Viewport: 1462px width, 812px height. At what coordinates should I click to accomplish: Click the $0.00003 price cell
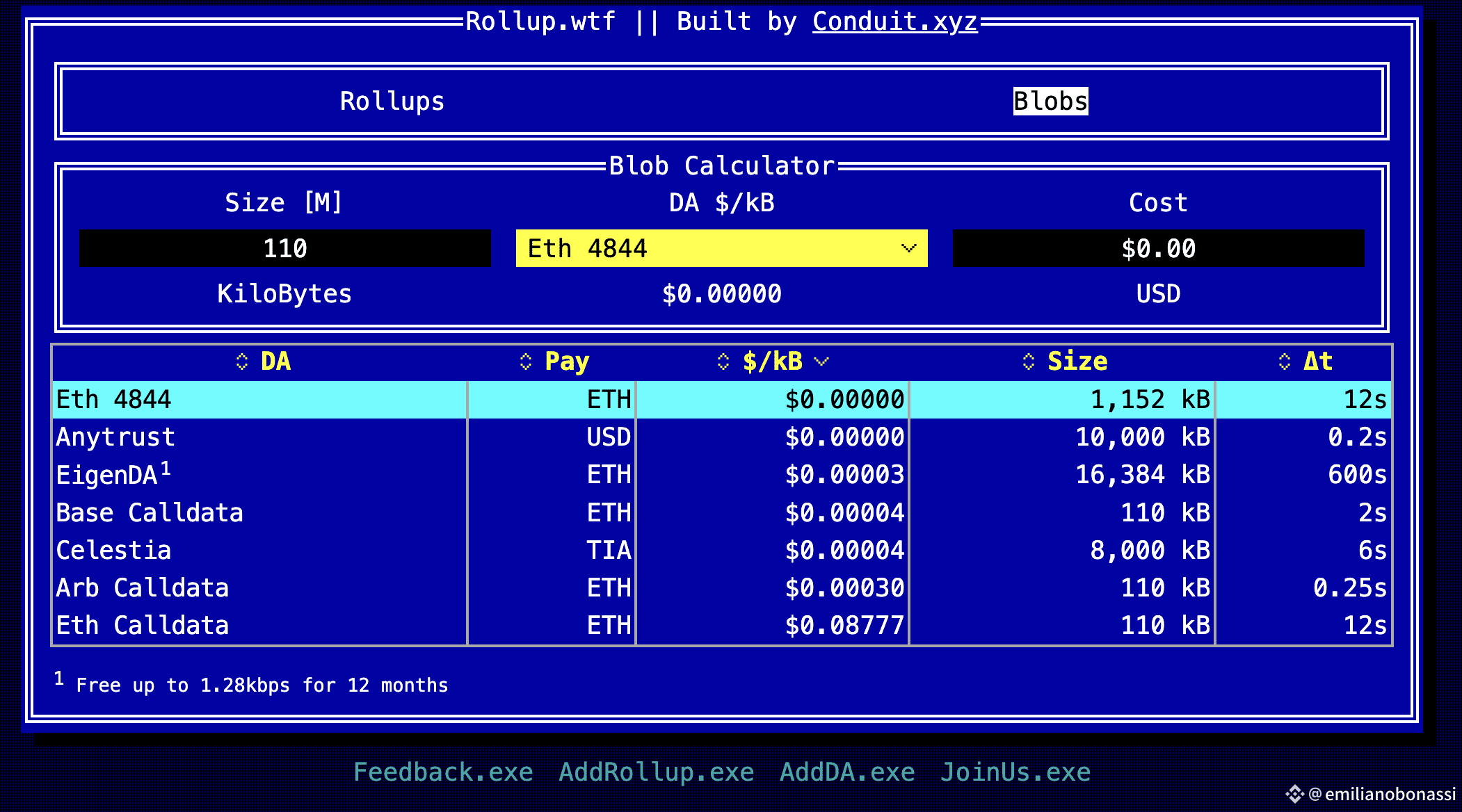pyautogui.click(x=844, y=475)
